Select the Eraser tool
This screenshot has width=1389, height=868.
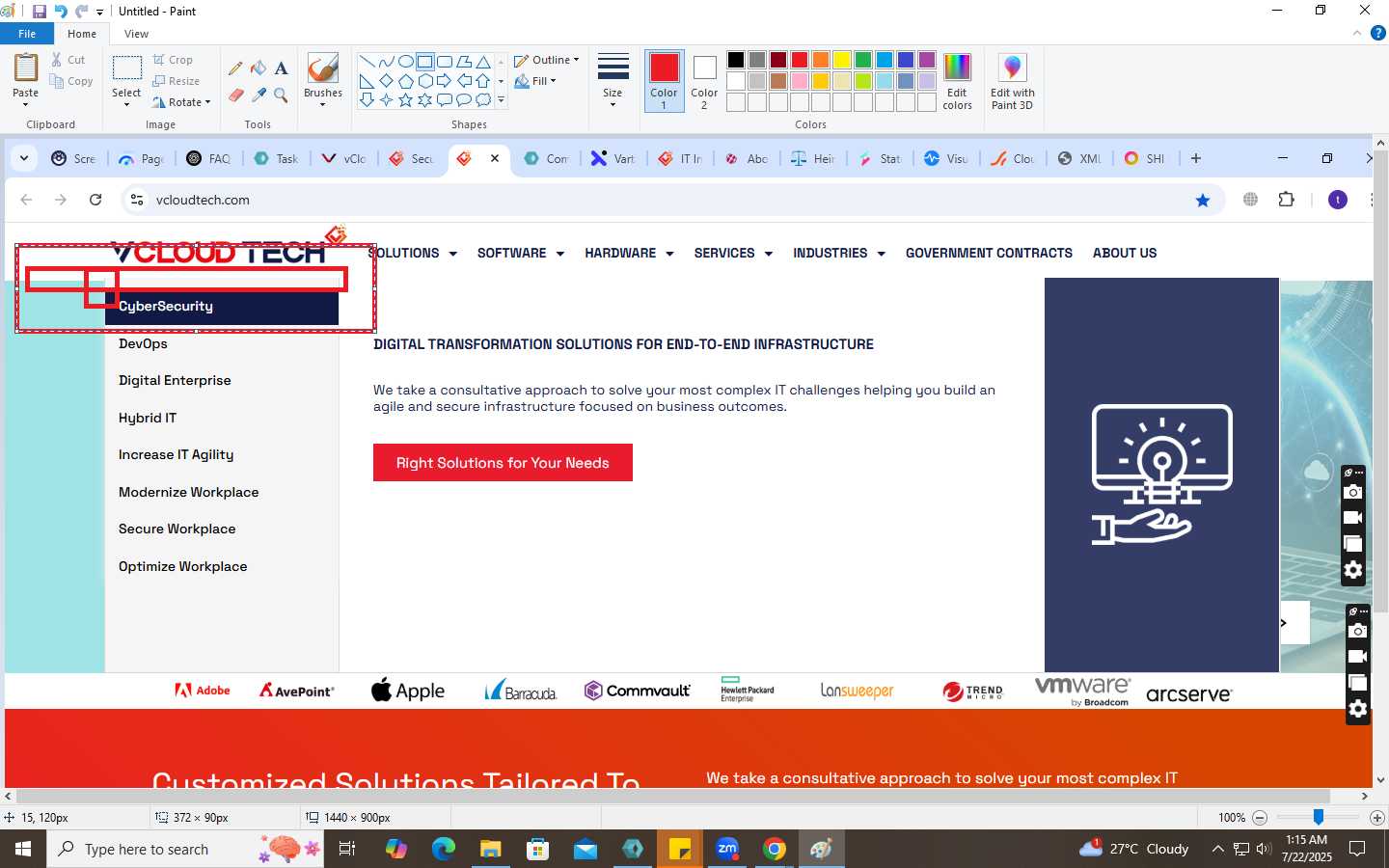[235, 95]
